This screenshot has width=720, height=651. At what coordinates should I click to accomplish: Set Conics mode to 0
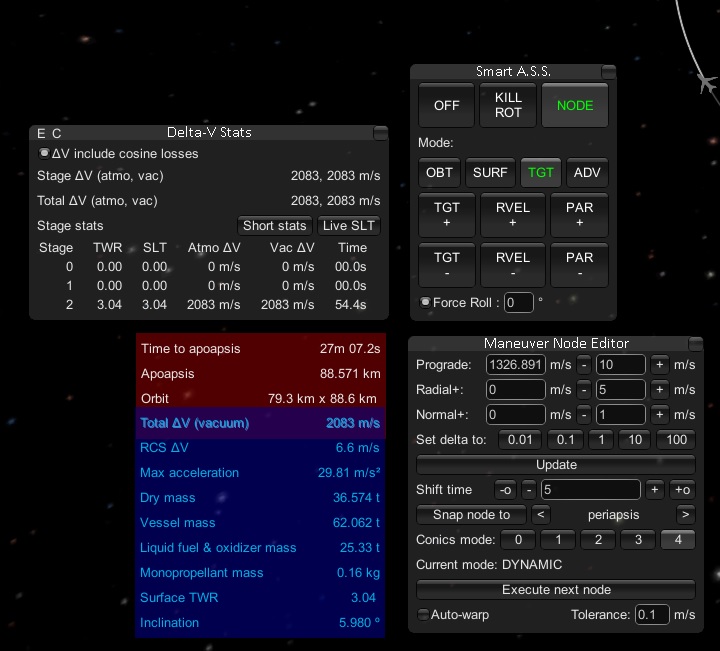coord(518,540)
